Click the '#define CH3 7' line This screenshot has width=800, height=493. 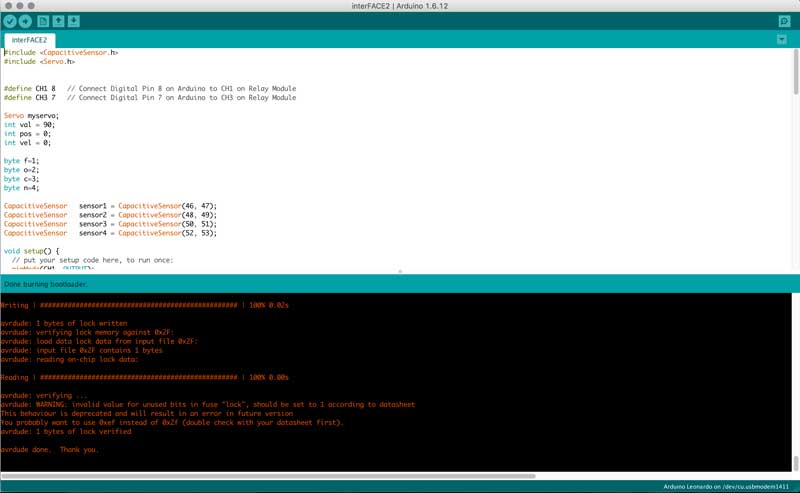click(149, 97)
